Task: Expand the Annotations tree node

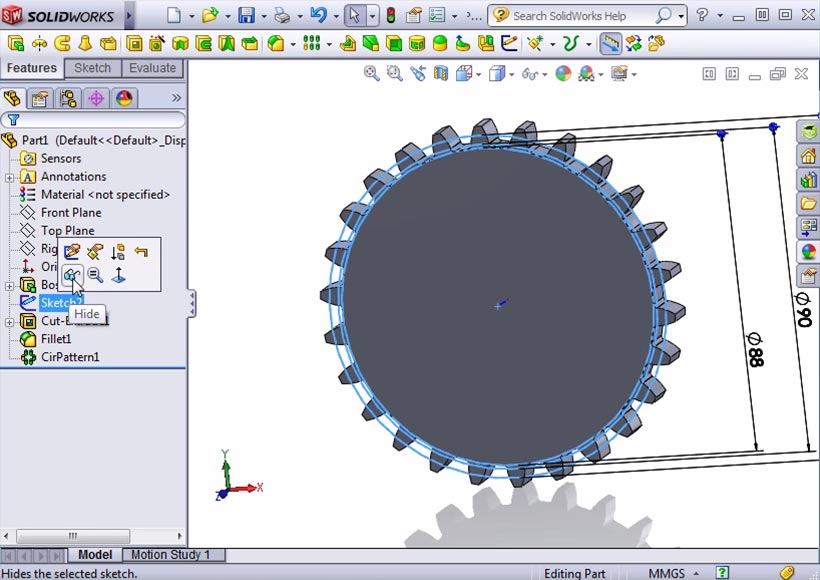Action: click(x=9, y=177)
